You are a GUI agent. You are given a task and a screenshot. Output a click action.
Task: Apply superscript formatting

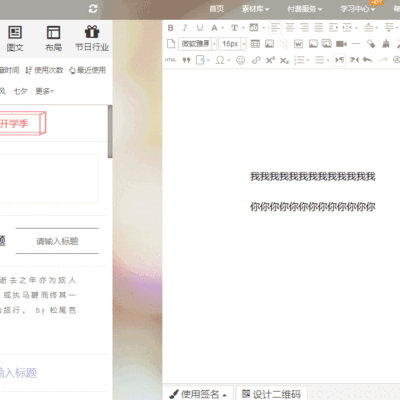pyautogui.click(x=270, y=60)
